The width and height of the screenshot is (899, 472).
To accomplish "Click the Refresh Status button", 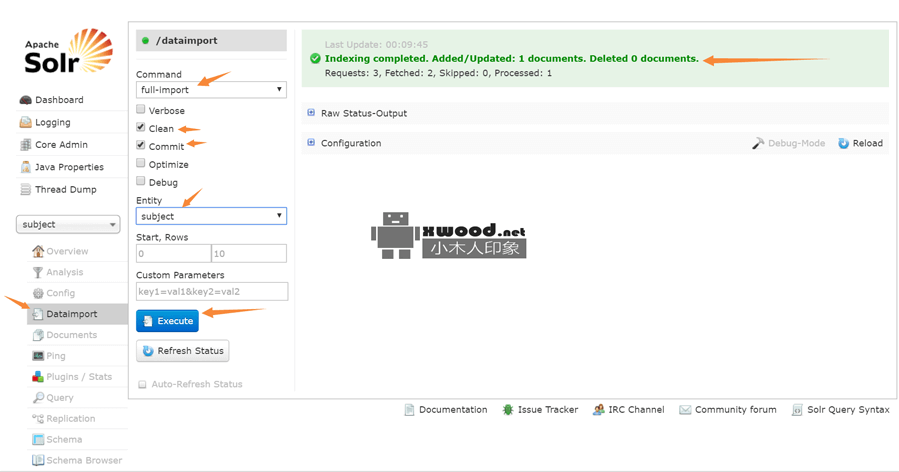I will [x=182, y=350].
